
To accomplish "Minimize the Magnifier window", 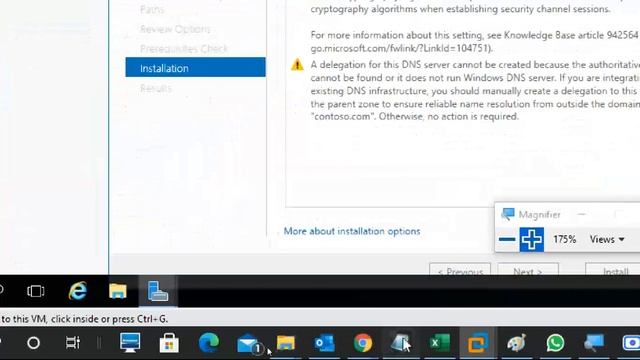I will (x=582, y=214).
